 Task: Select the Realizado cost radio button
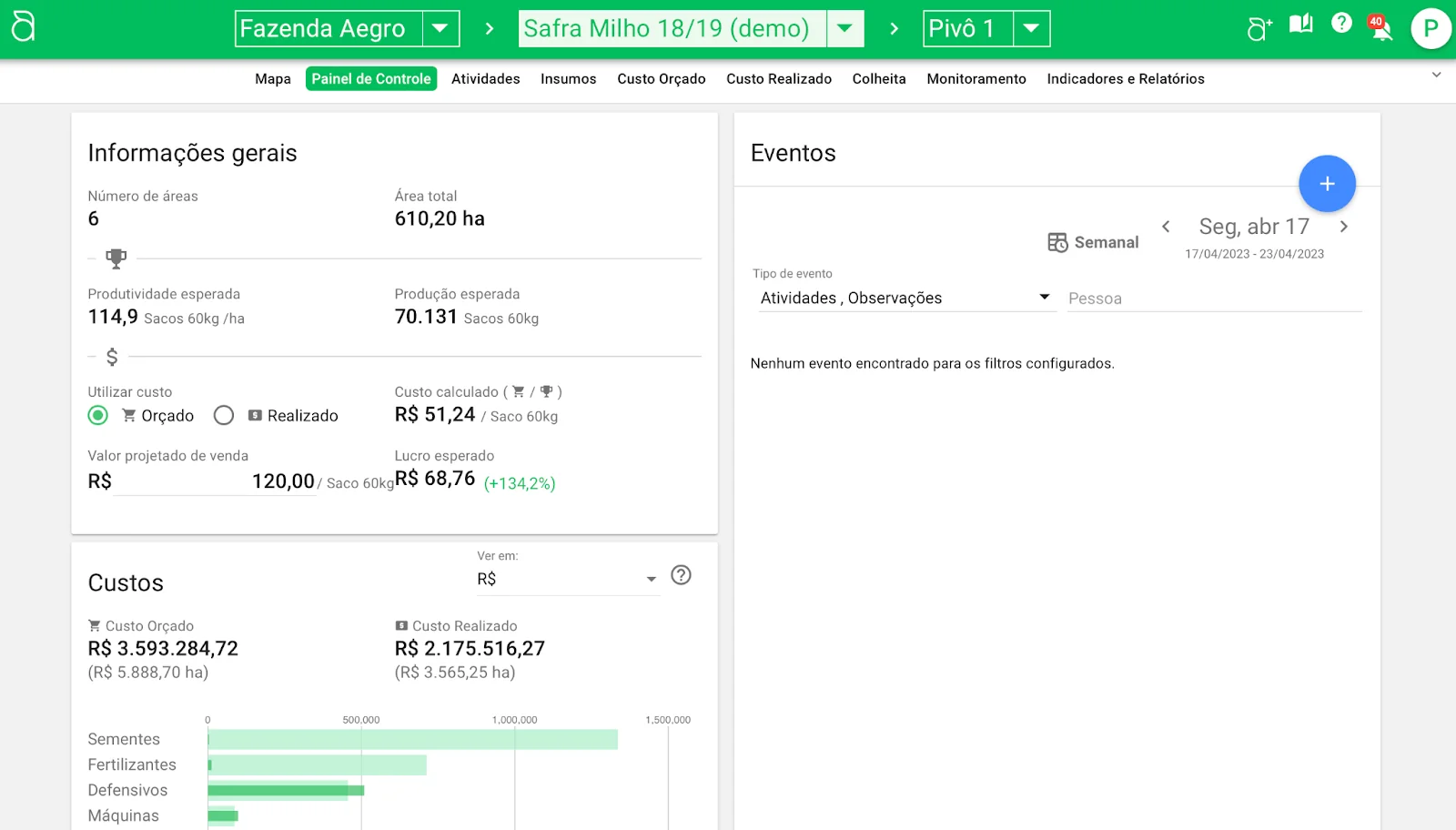224,416
